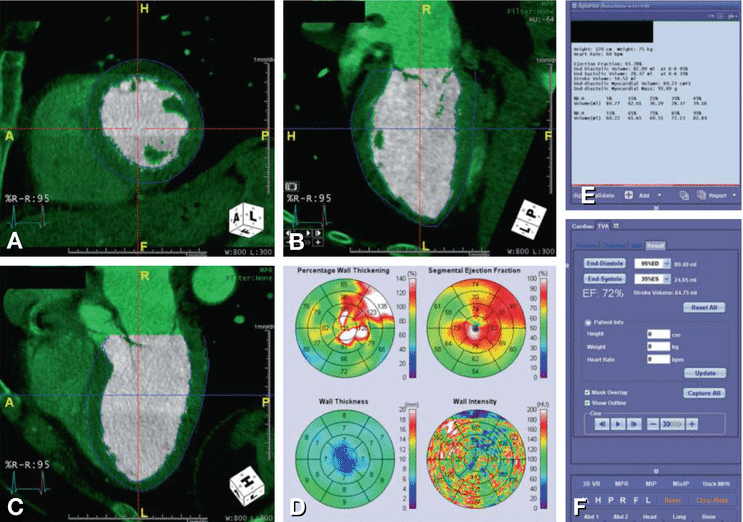This screenshot has width=743, height=522.
Task: Click the Wall Thickness color scale bar
Action: click(415, 459)
